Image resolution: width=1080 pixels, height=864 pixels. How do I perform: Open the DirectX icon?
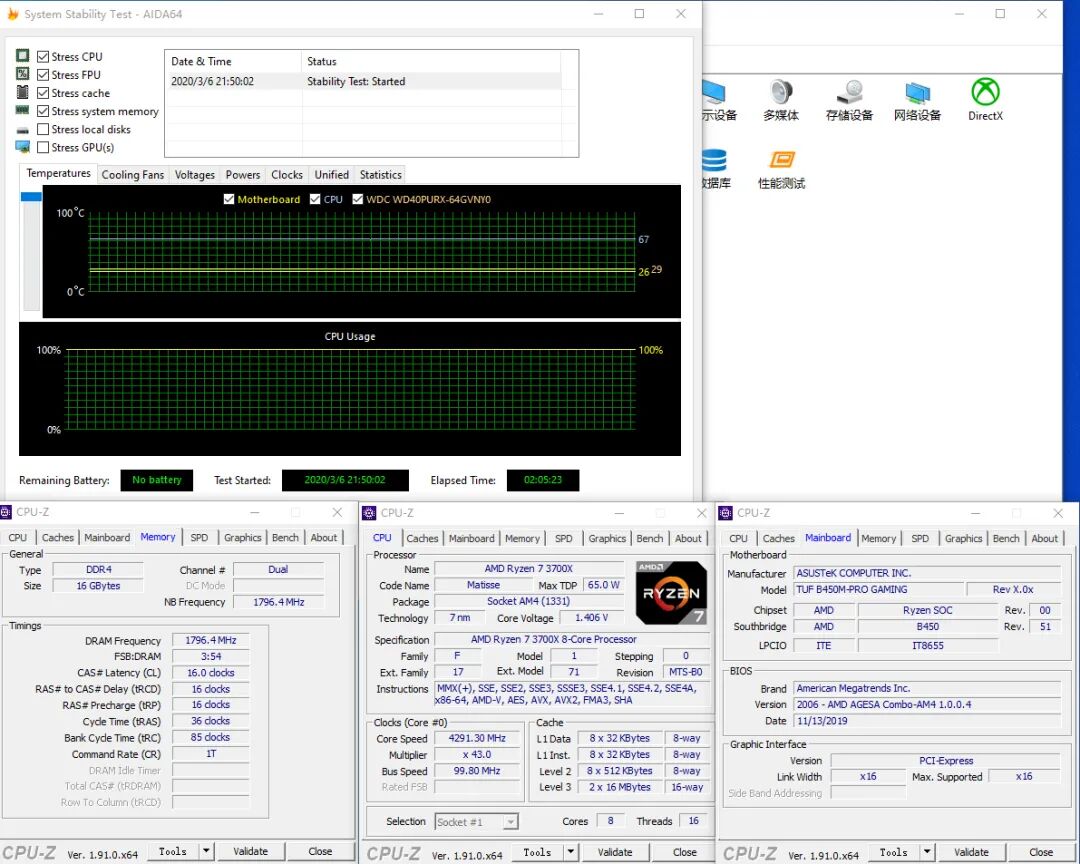pos(986,92)
